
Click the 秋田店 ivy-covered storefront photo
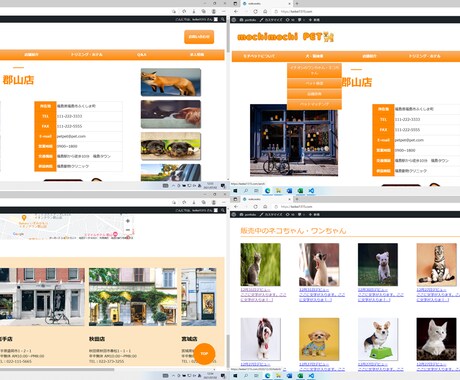coord(133,297)
